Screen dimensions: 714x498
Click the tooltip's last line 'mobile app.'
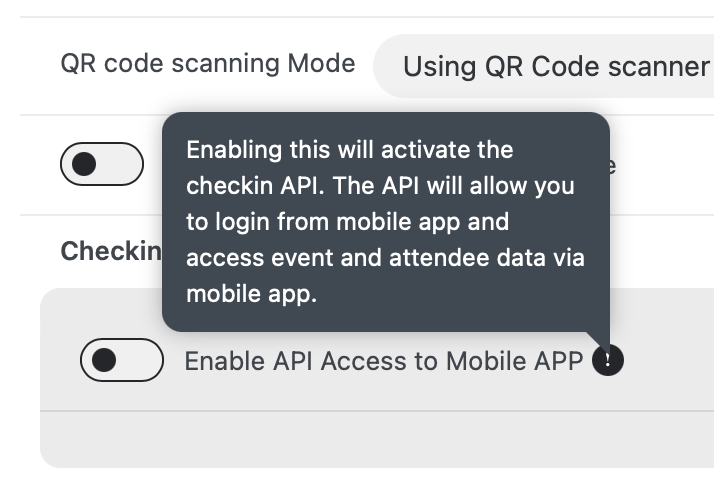pyautogui.click(x=251, y=295)
